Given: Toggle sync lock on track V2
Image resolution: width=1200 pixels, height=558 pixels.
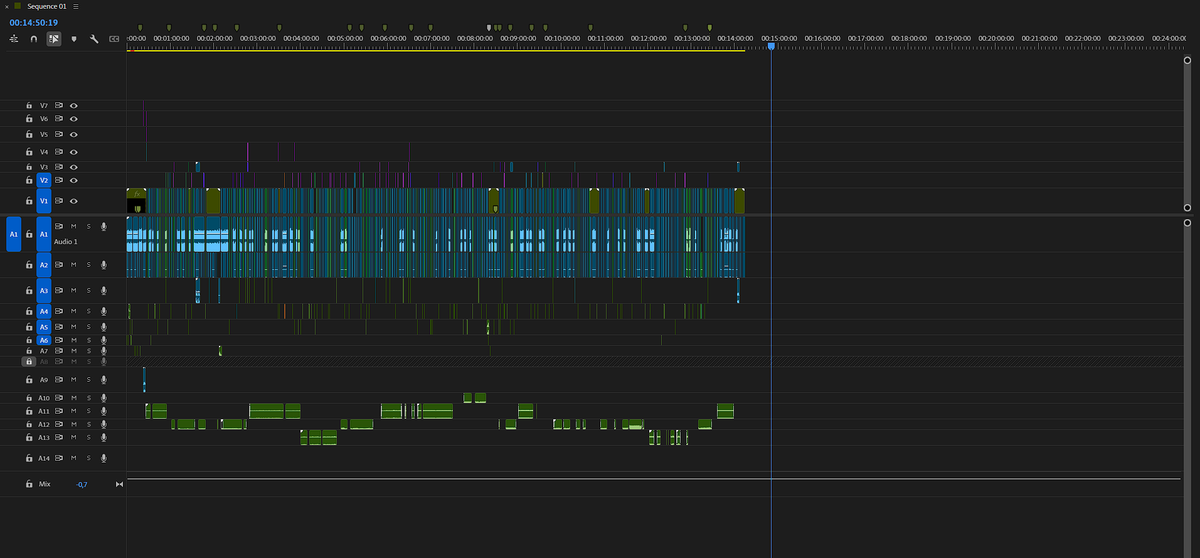Looking at the screenshot, I should click(59, 180).
